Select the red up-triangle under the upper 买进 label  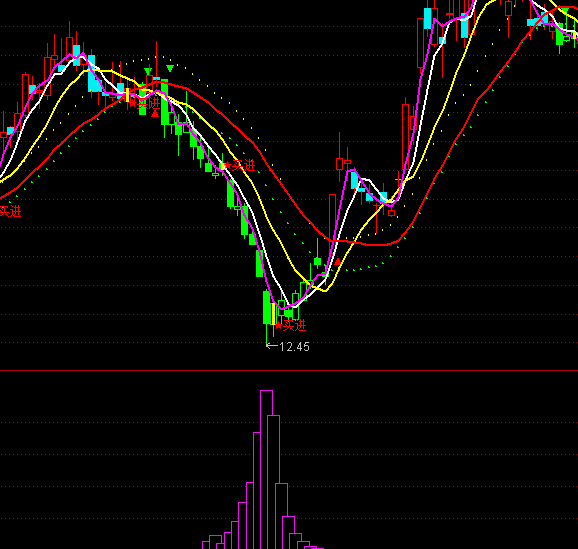[155, 114]
